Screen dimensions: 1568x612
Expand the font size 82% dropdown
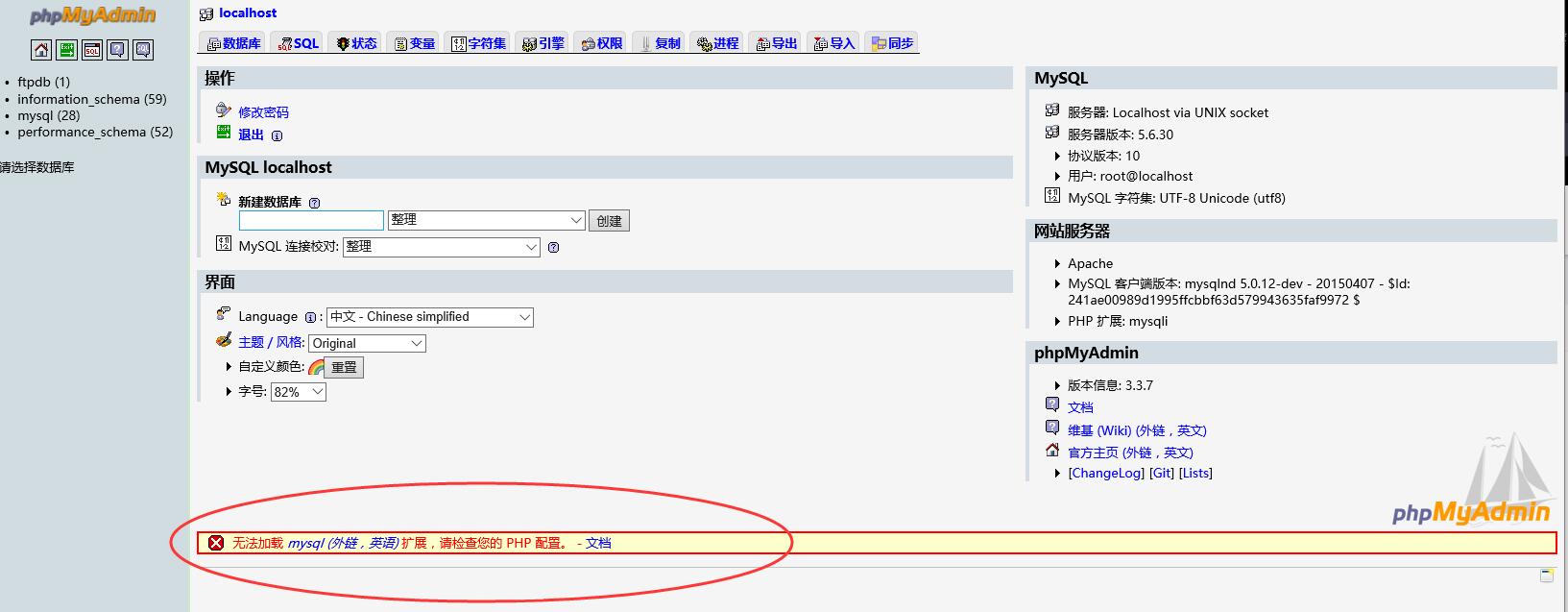point(298,392)
